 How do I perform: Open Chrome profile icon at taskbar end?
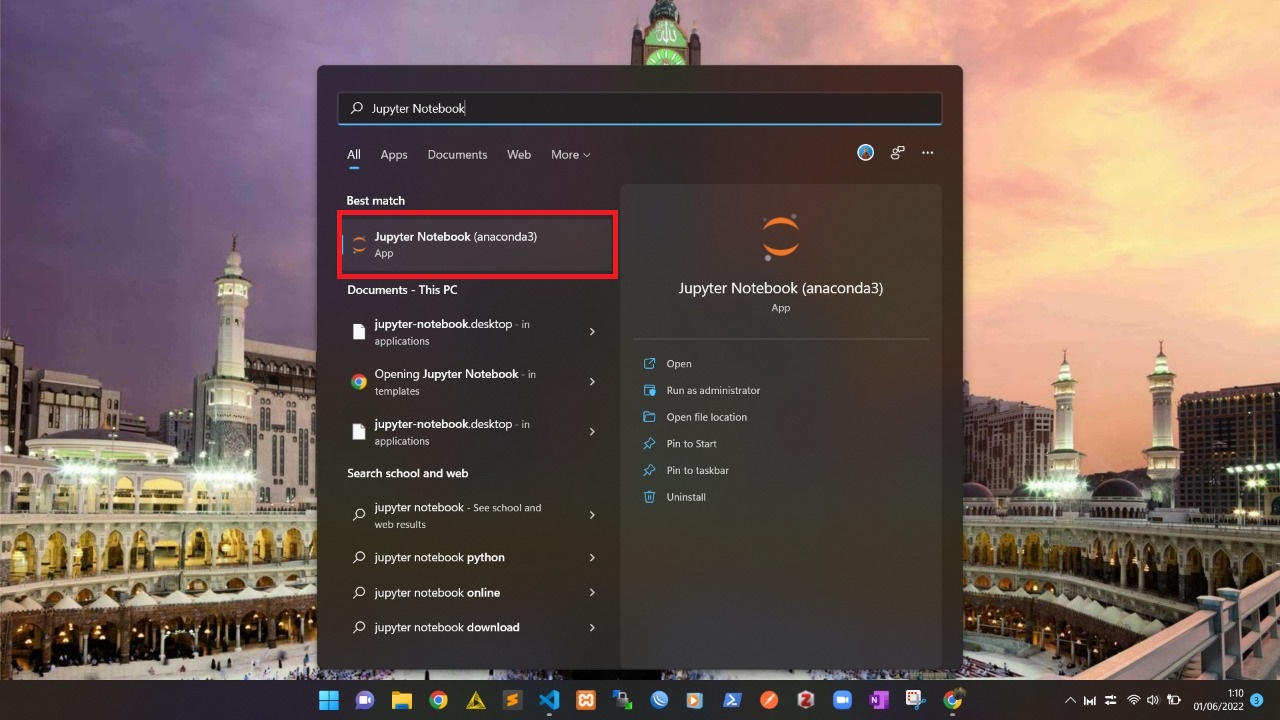(x=953, y=700)
